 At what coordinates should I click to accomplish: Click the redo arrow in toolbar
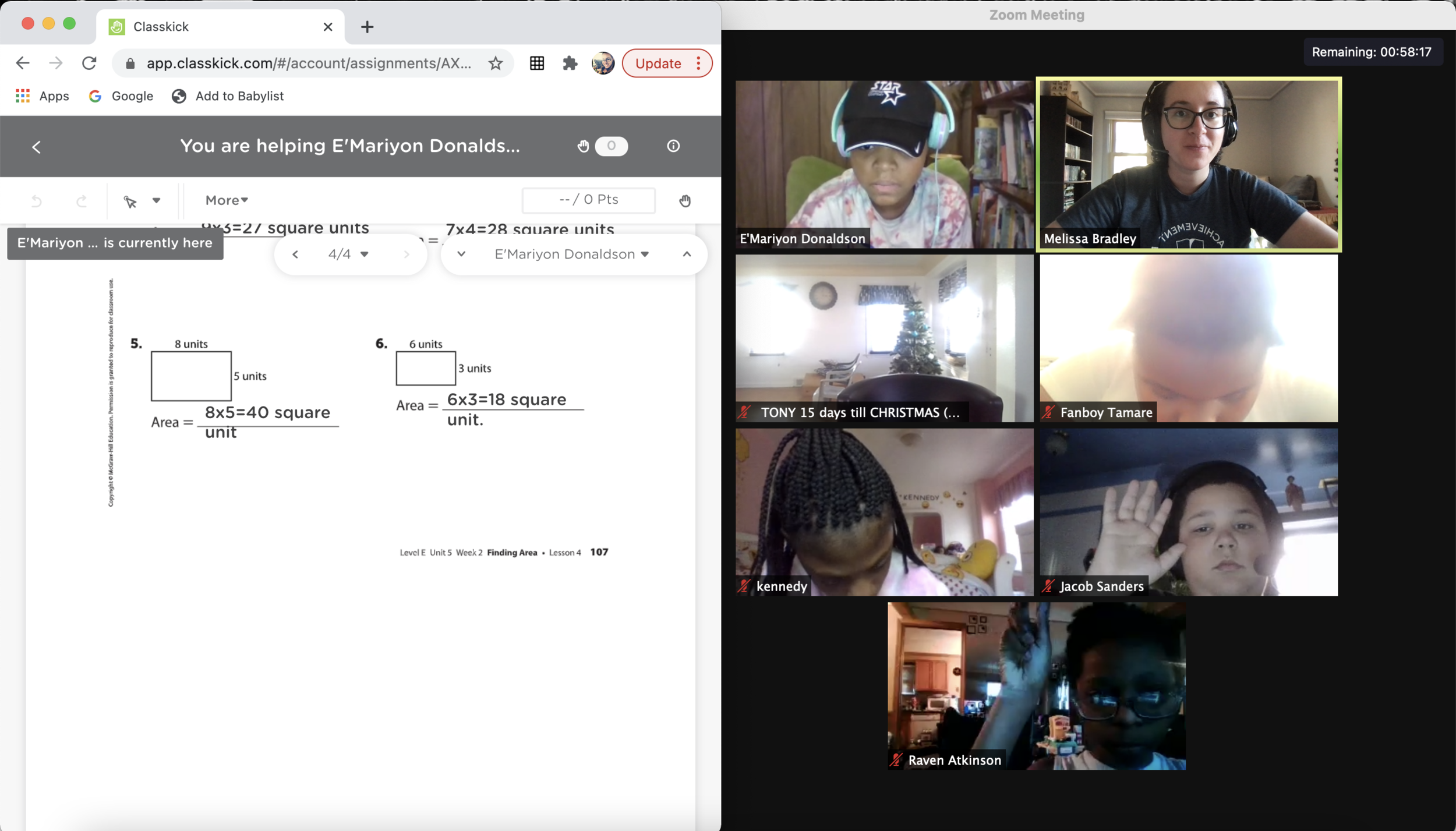(82, 201)
